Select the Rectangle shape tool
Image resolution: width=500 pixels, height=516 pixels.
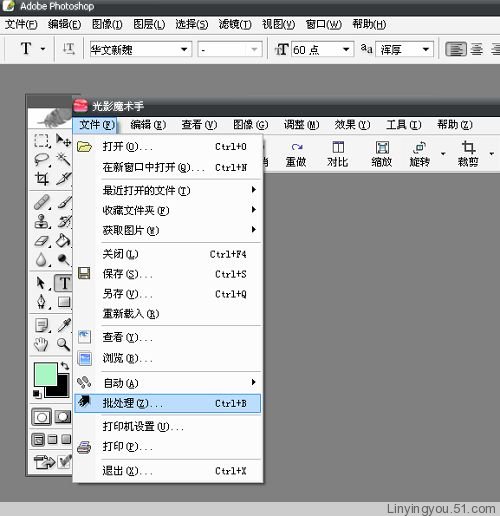click(x=64, y=302)
